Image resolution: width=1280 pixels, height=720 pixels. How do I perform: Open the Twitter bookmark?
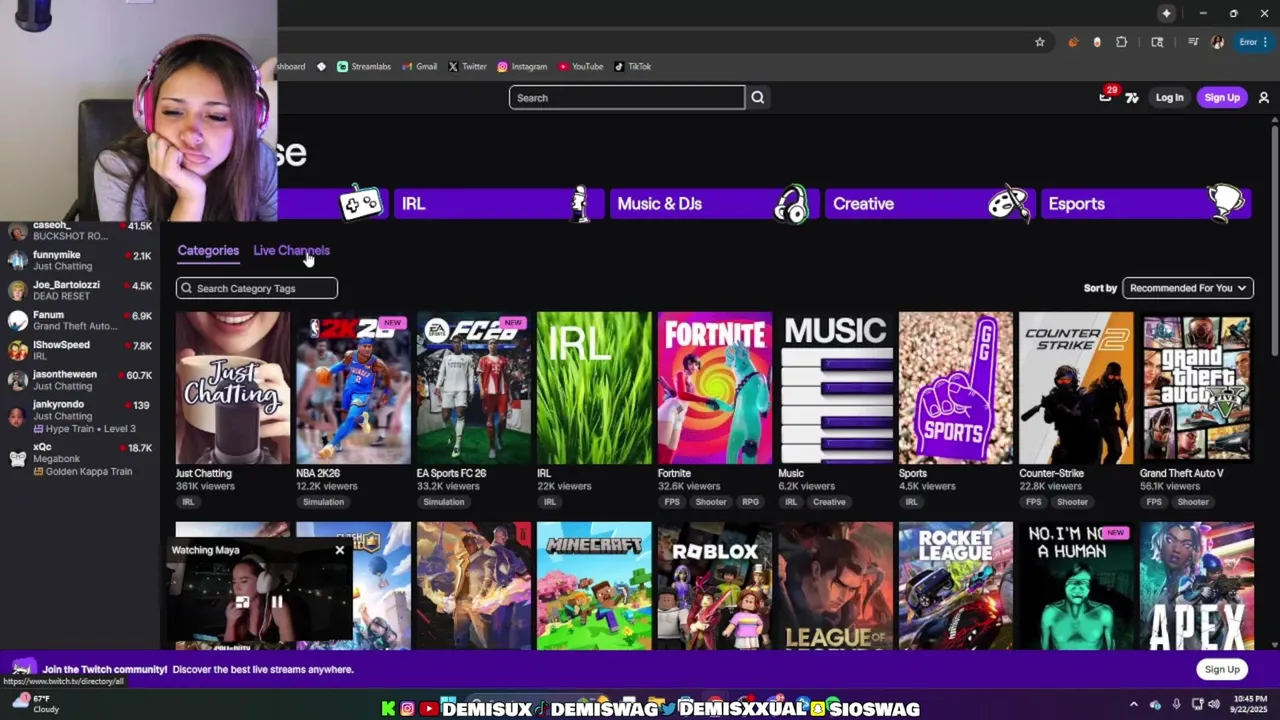pos(467,66)
